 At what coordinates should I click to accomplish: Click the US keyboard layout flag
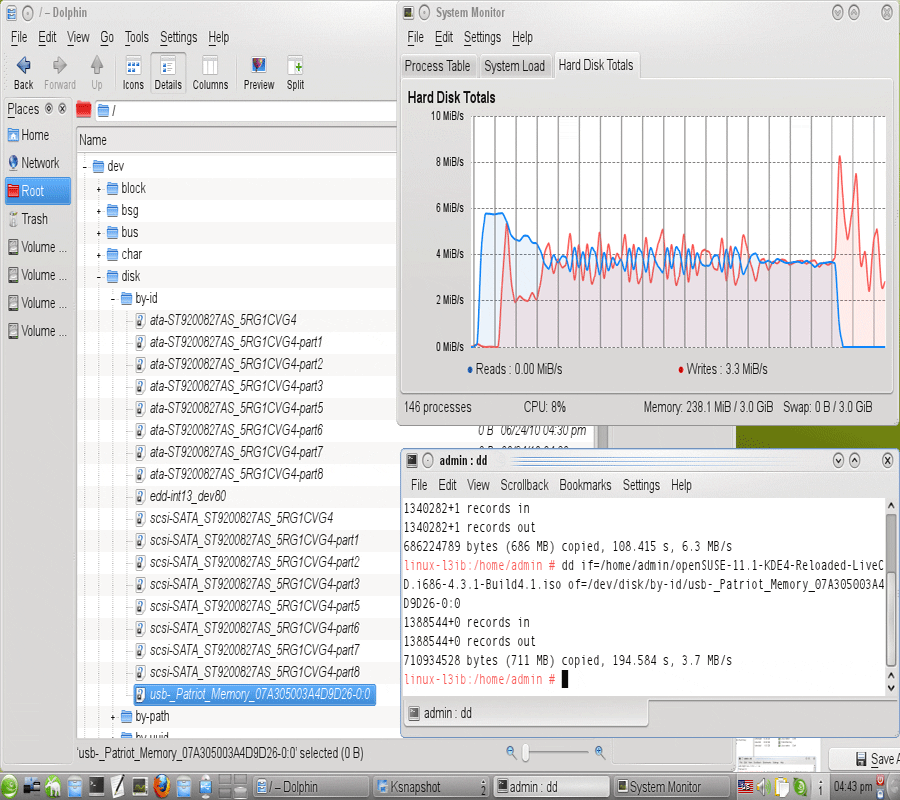tap(745, 787)
